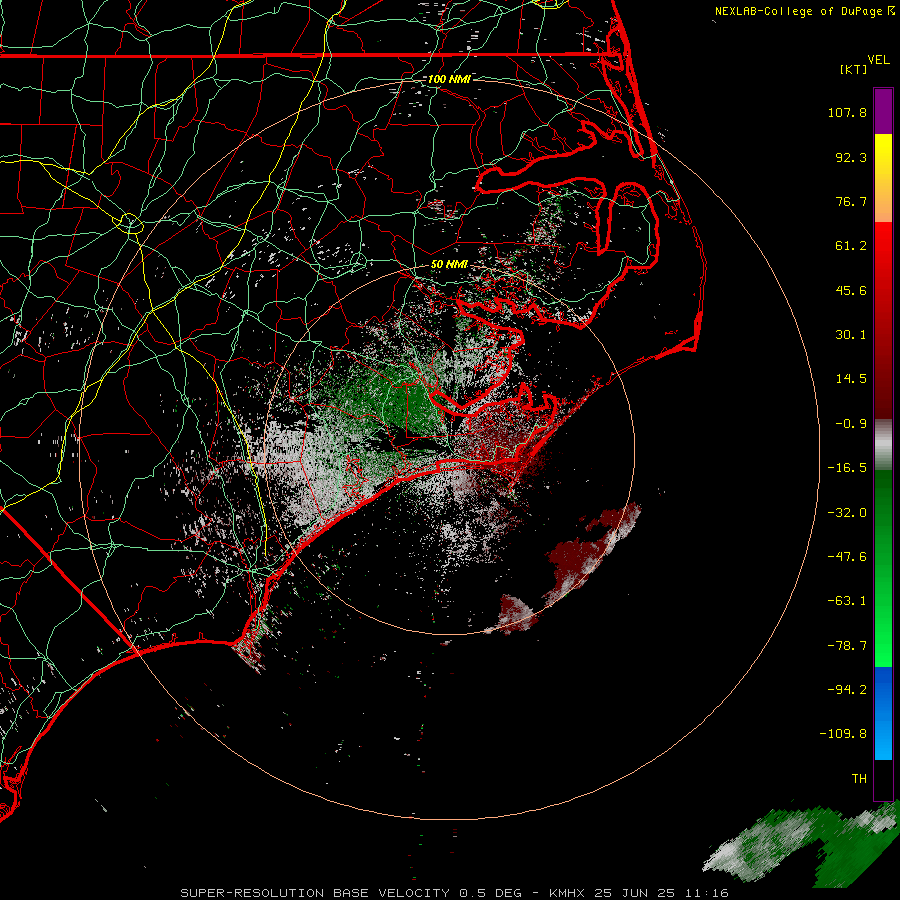This screenshot has height=900, width=900.
Task: Click the -94.2 velocity scale value
Action: (x=847, y=690)
